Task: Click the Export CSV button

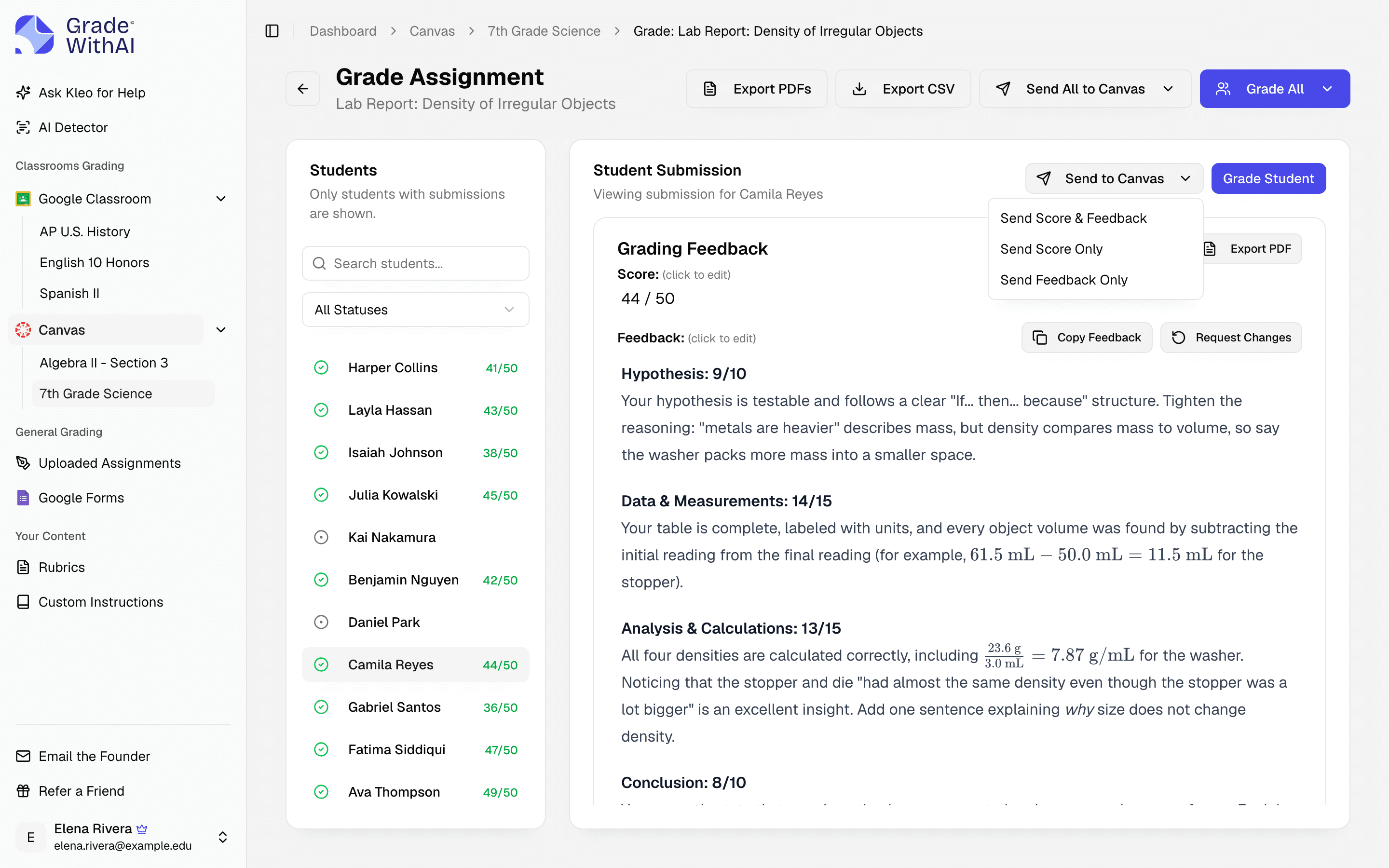Action: coord(903,89)
